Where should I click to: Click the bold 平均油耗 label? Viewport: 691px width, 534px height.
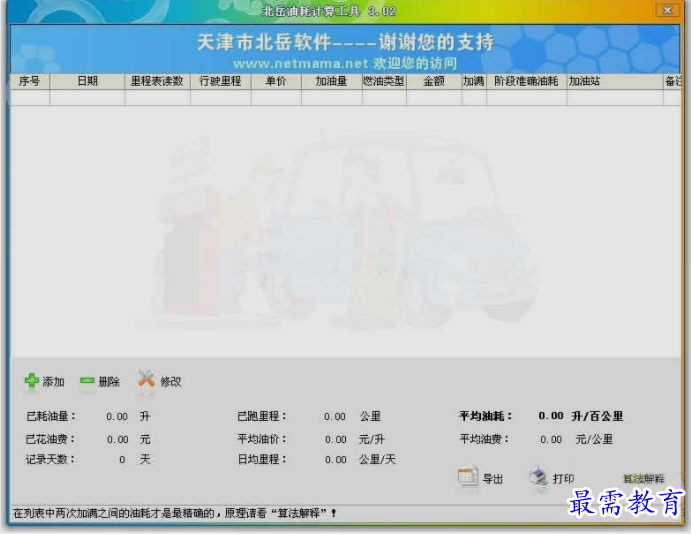(486, 416)
